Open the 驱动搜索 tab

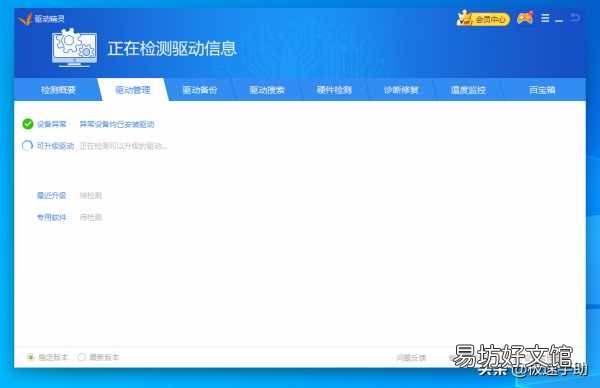click(x=267, y=90)
